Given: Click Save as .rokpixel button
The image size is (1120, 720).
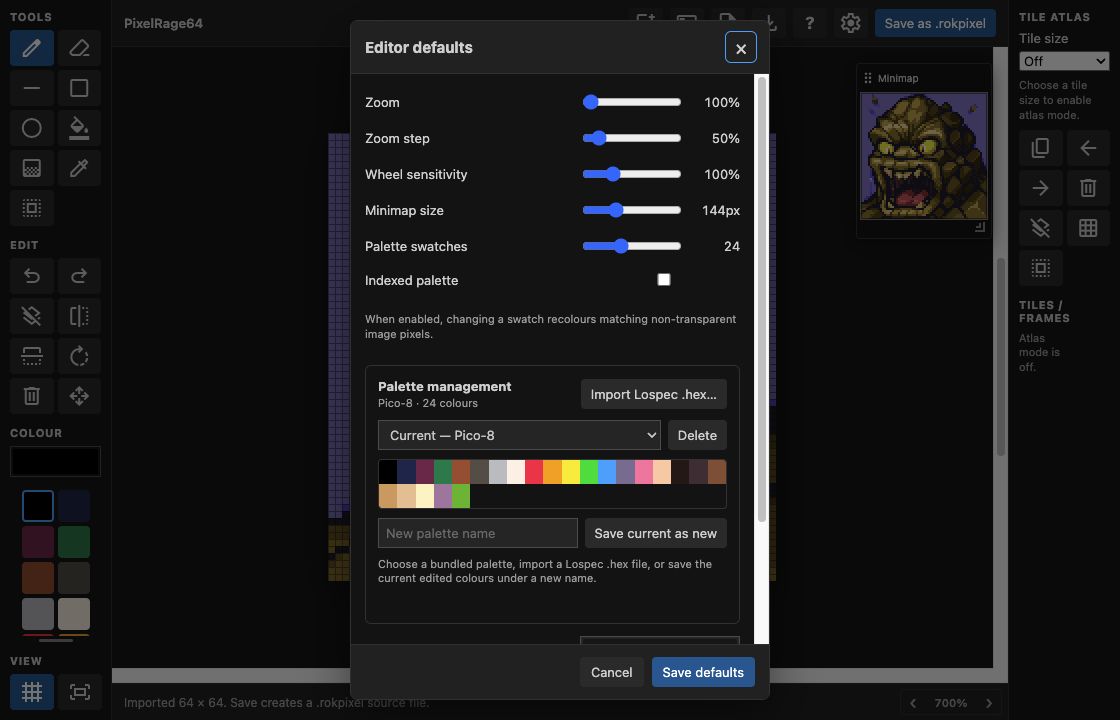Looking at the screenshot, I should coord(935,23).
